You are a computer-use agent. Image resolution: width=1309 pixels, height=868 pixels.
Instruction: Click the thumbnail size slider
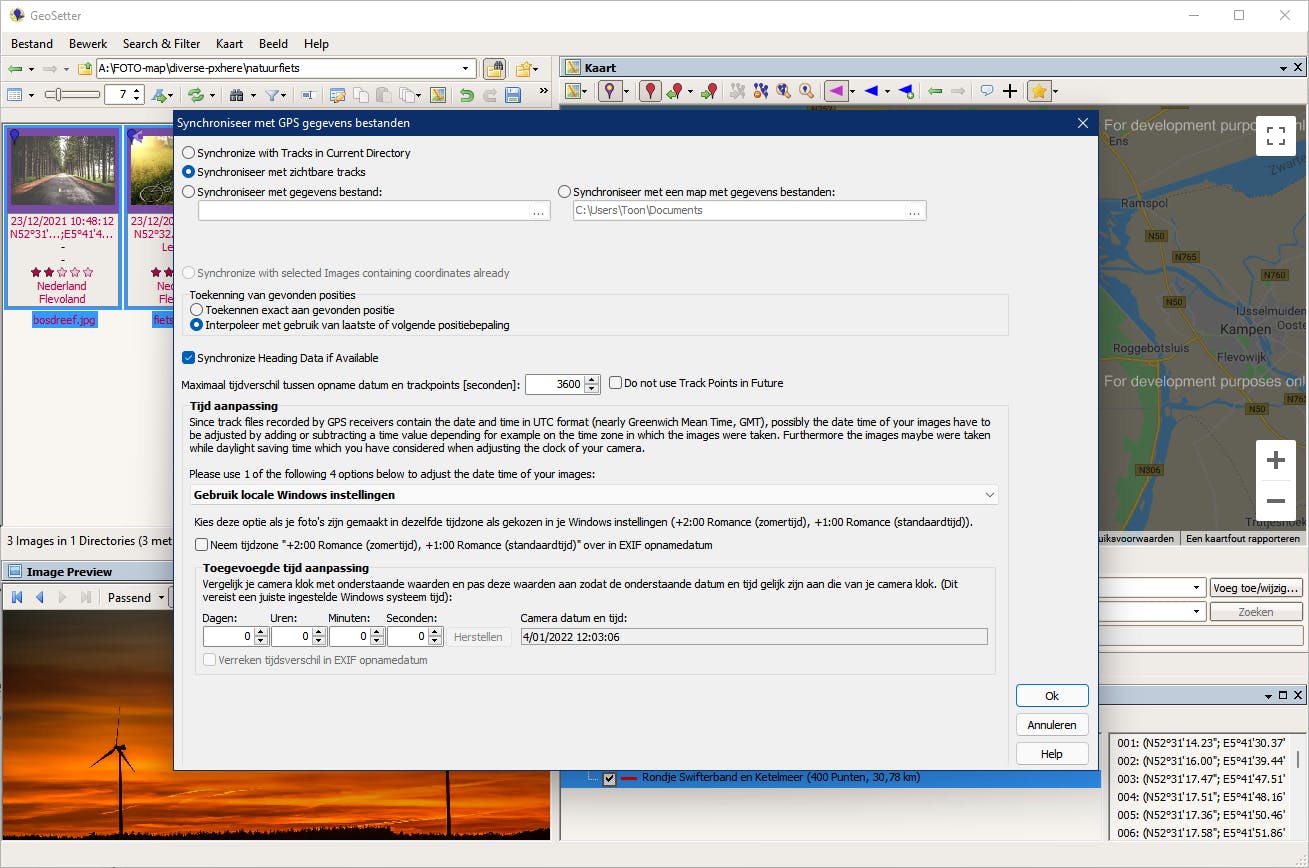click(73, 95)
